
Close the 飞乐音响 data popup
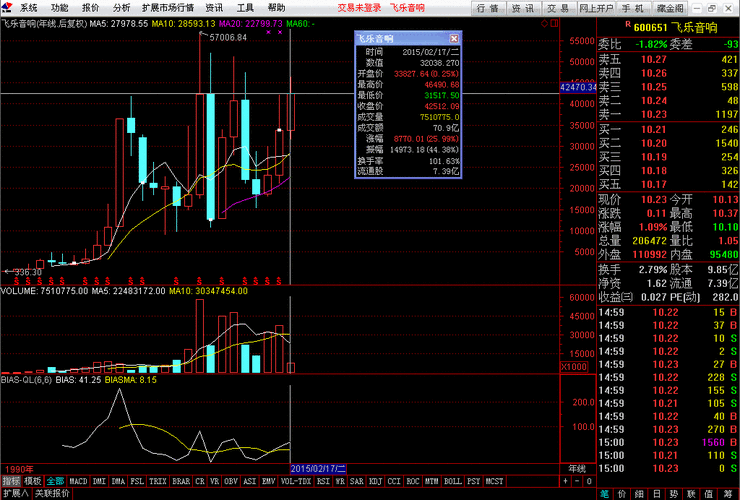[x=454, y=39]
